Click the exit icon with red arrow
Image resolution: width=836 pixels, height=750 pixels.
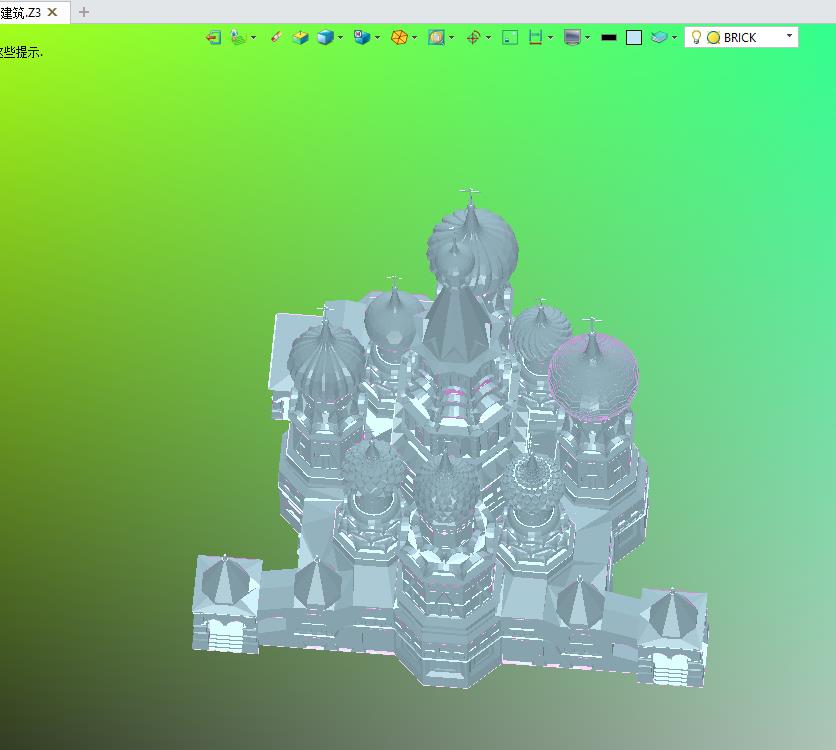tap(213, 37)
